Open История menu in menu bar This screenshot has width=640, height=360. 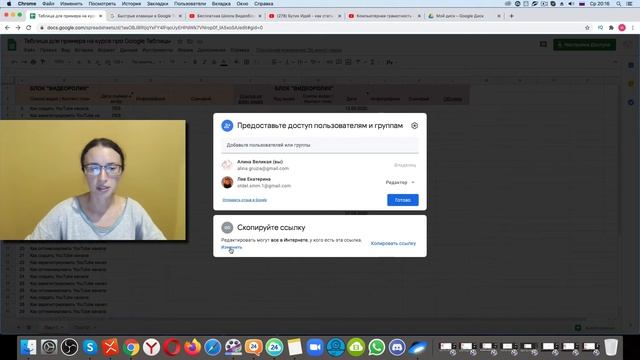click(131, 4)
